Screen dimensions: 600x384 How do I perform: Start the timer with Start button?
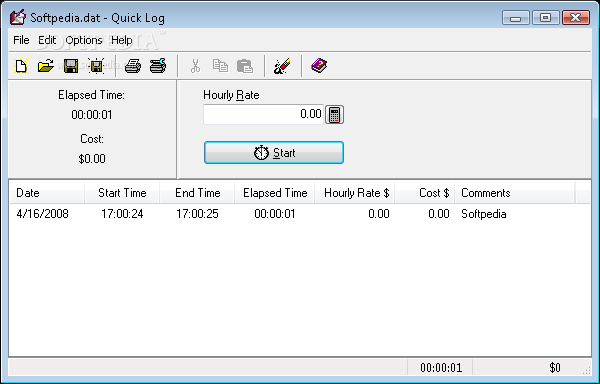(274, 153)
